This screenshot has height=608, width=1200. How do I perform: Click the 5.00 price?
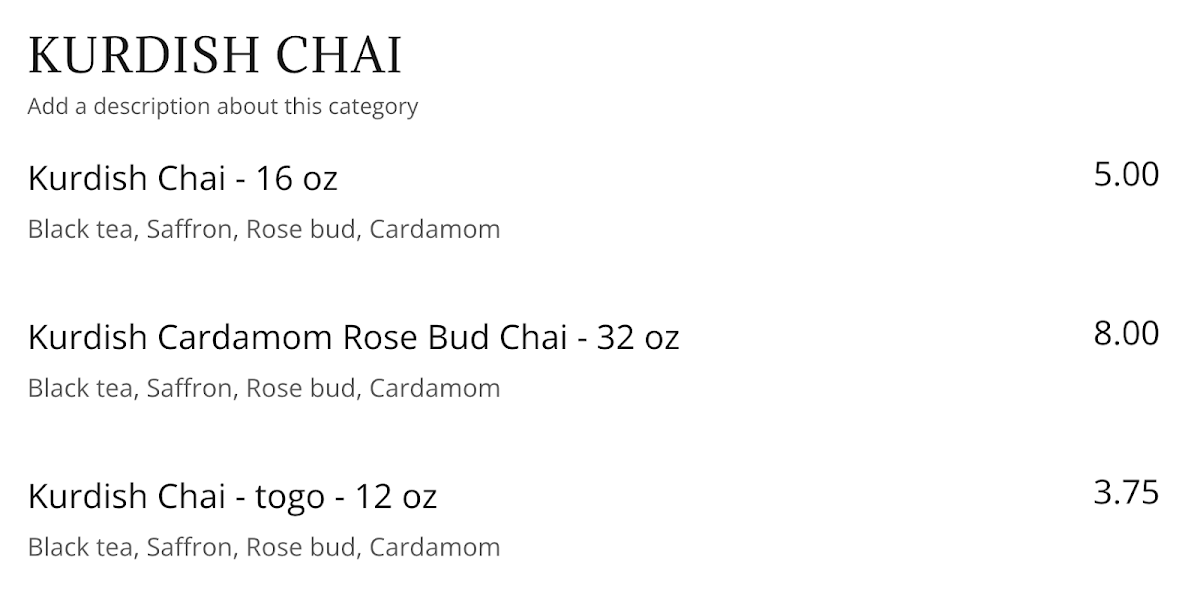coord(1126,175)
